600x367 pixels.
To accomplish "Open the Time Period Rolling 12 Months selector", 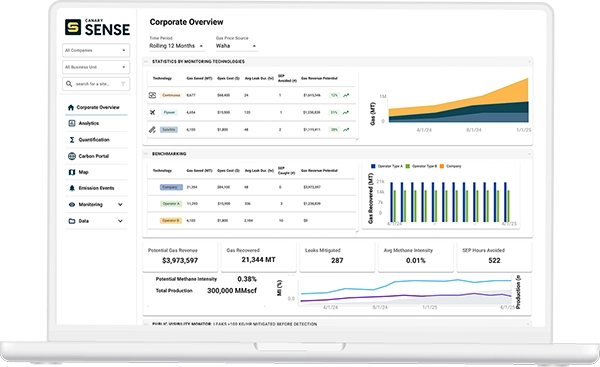I will tap(177, 46).
